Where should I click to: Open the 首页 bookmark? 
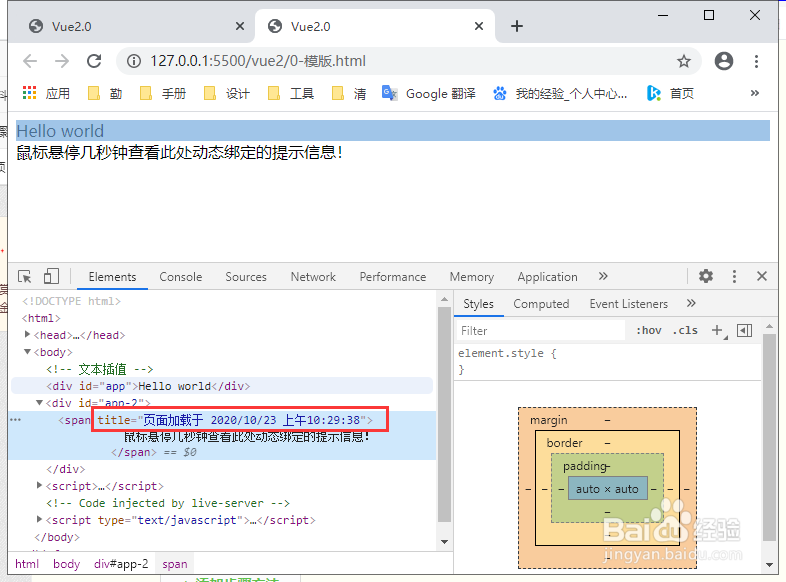pos(671,93)
